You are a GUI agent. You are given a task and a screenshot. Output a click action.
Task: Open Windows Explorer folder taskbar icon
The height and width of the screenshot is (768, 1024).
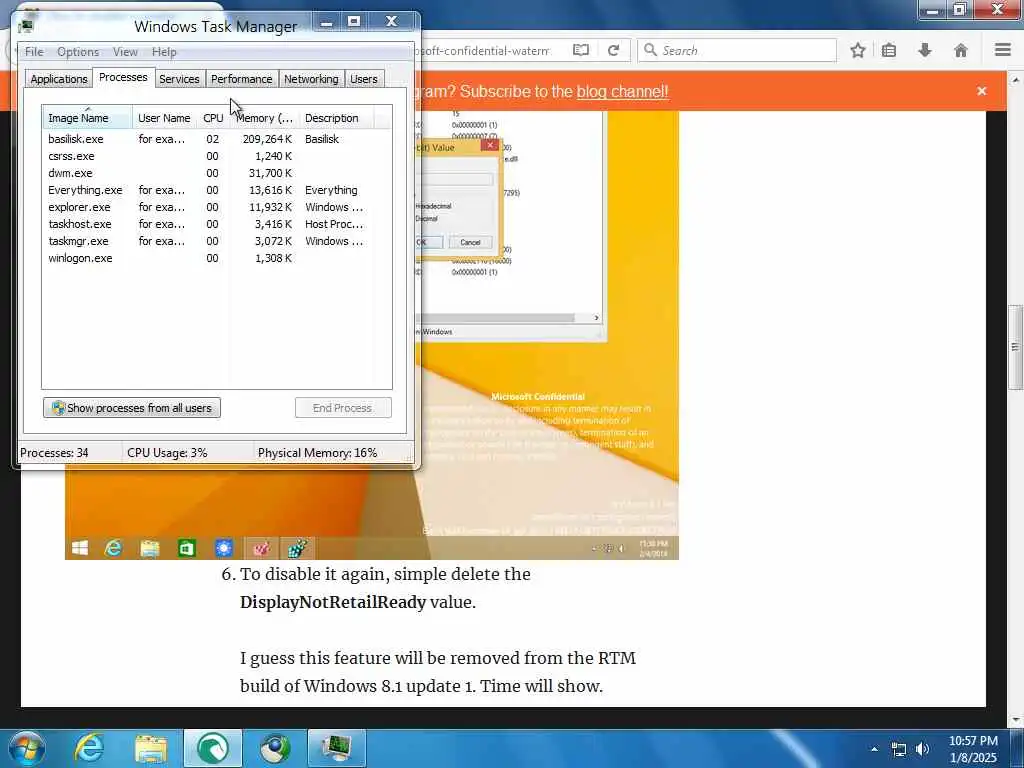(151, 748)
